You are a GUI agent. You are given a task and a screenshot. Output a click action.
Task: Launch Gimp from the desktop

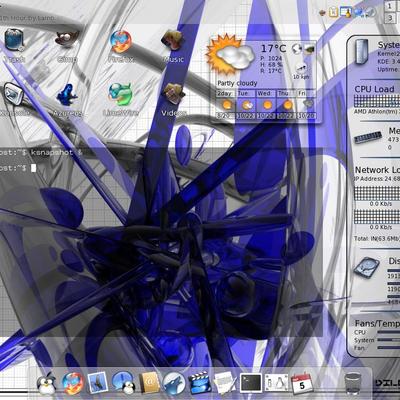pyautogui.click(x=67, y=38)
